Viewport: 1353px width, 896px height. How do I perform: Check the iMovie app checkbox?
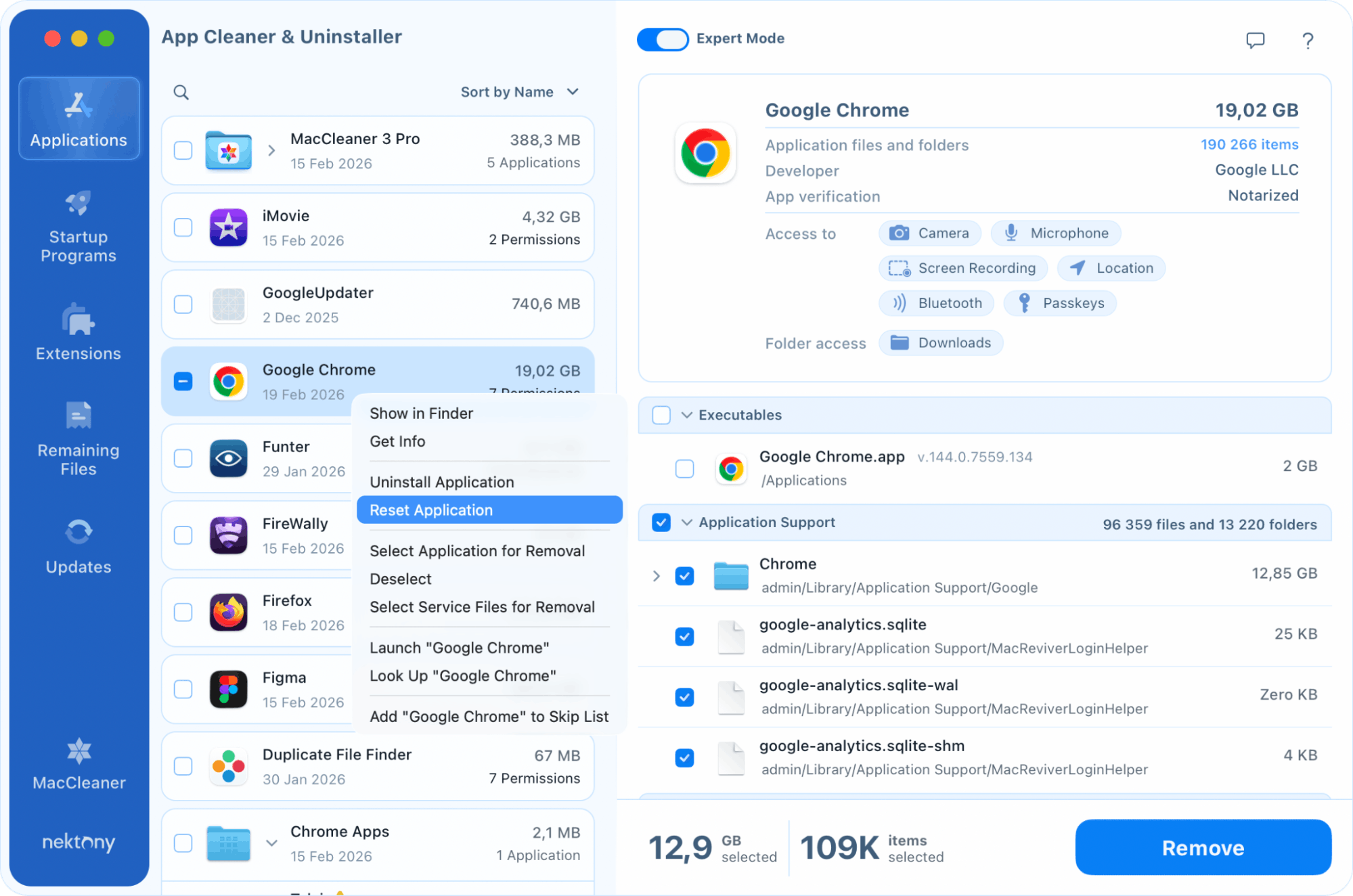click(x=183, y=227)
